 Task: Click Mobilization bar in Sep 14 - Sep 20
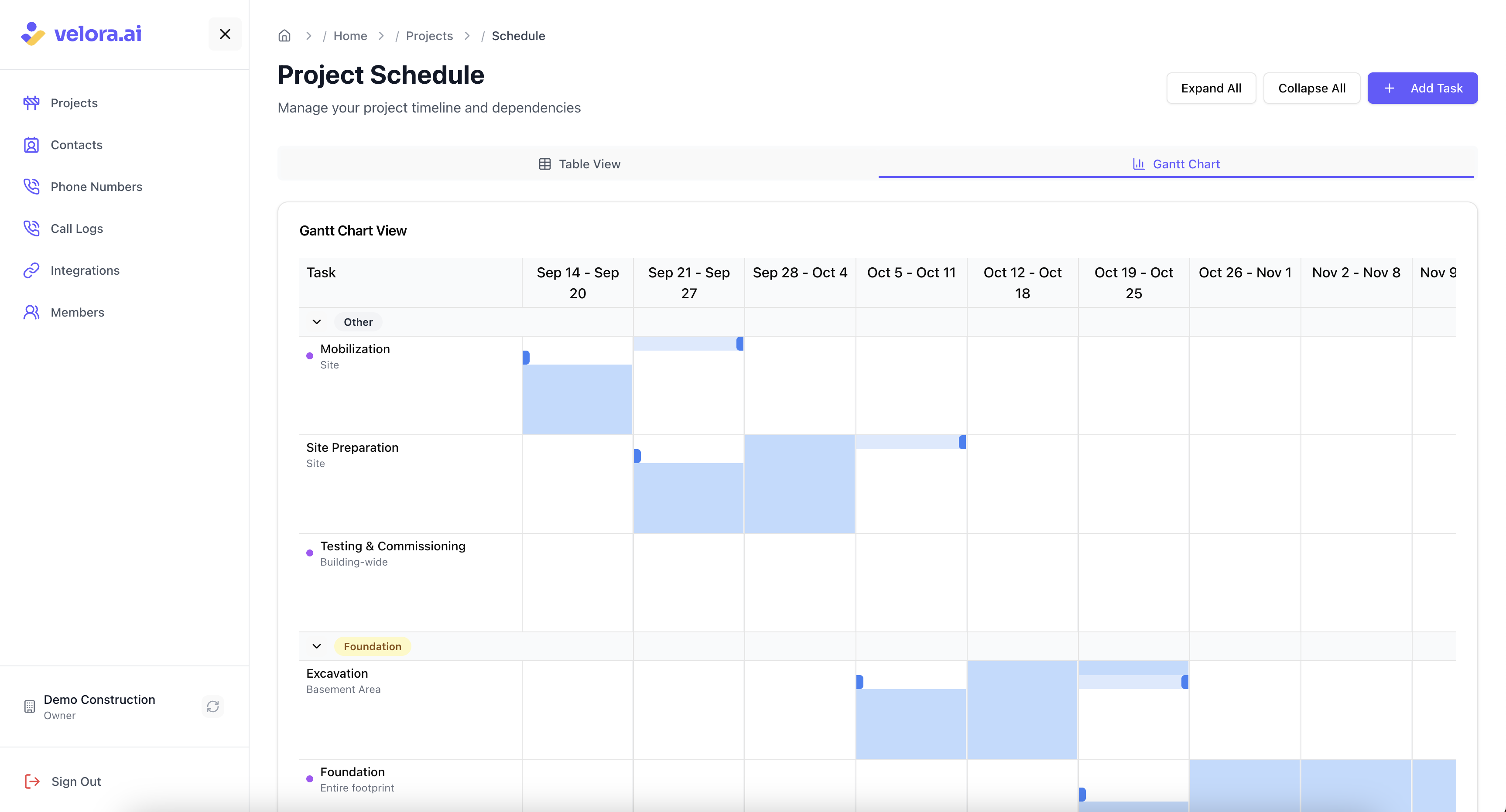[x=577, y=400]
